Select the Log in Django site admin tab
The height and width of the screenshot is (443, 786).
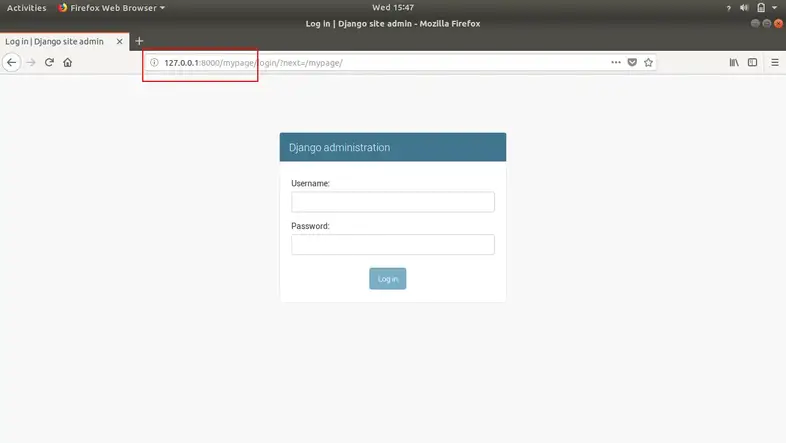coord(55,42)
